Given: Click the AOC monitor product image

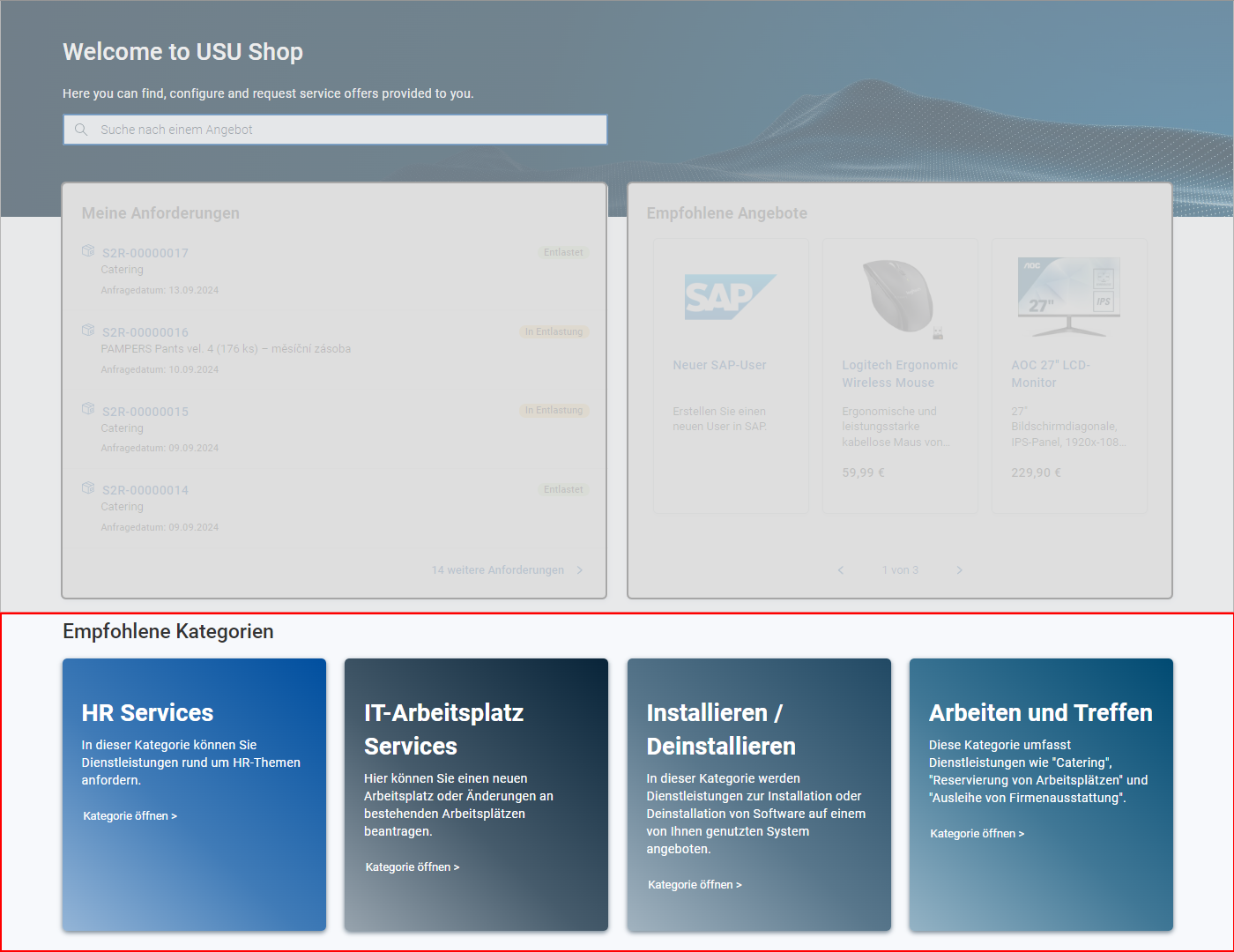Looking at the screenshot, I should click(x=1068, y=297).
